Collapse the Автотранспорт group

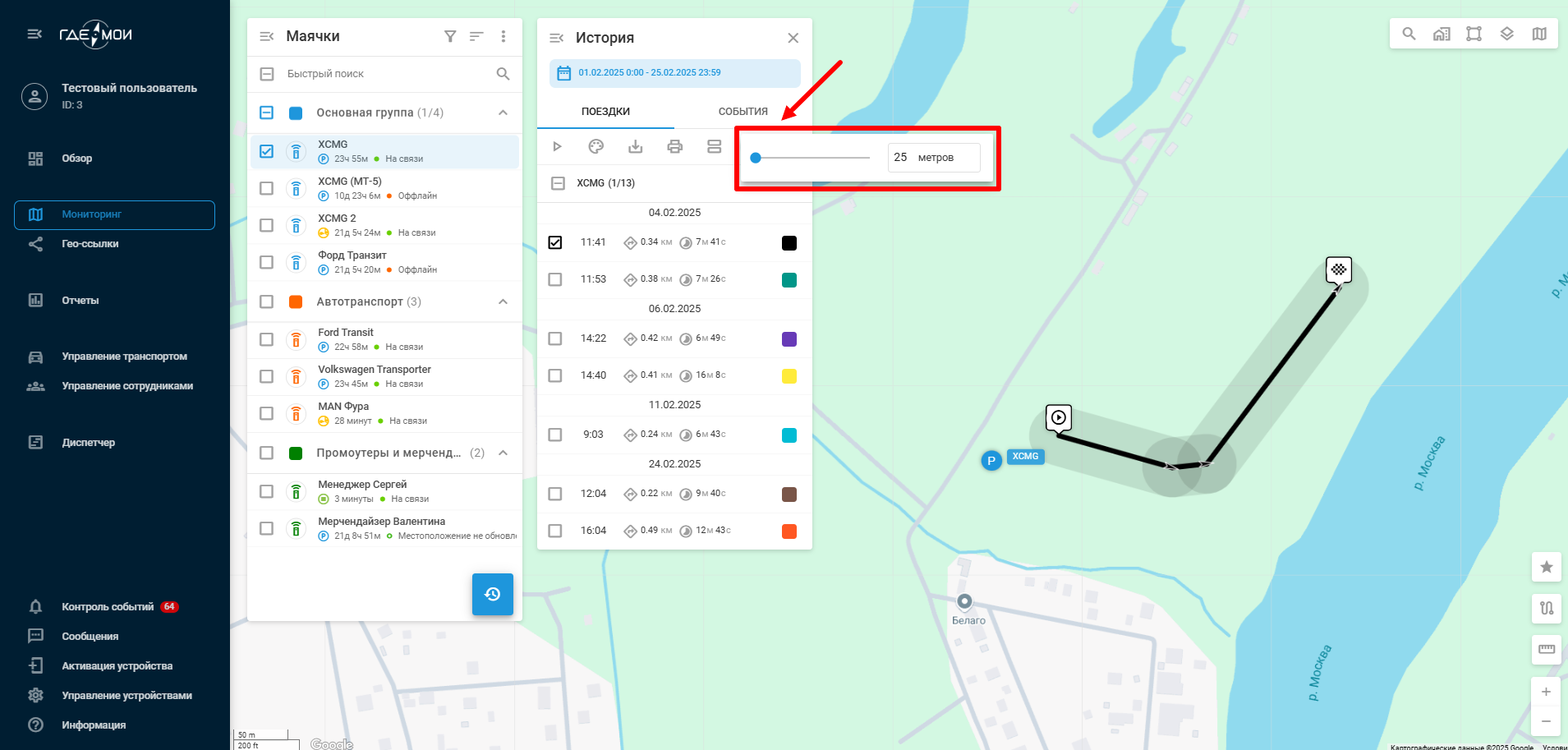pyautogui.click(x=503, y=301)
